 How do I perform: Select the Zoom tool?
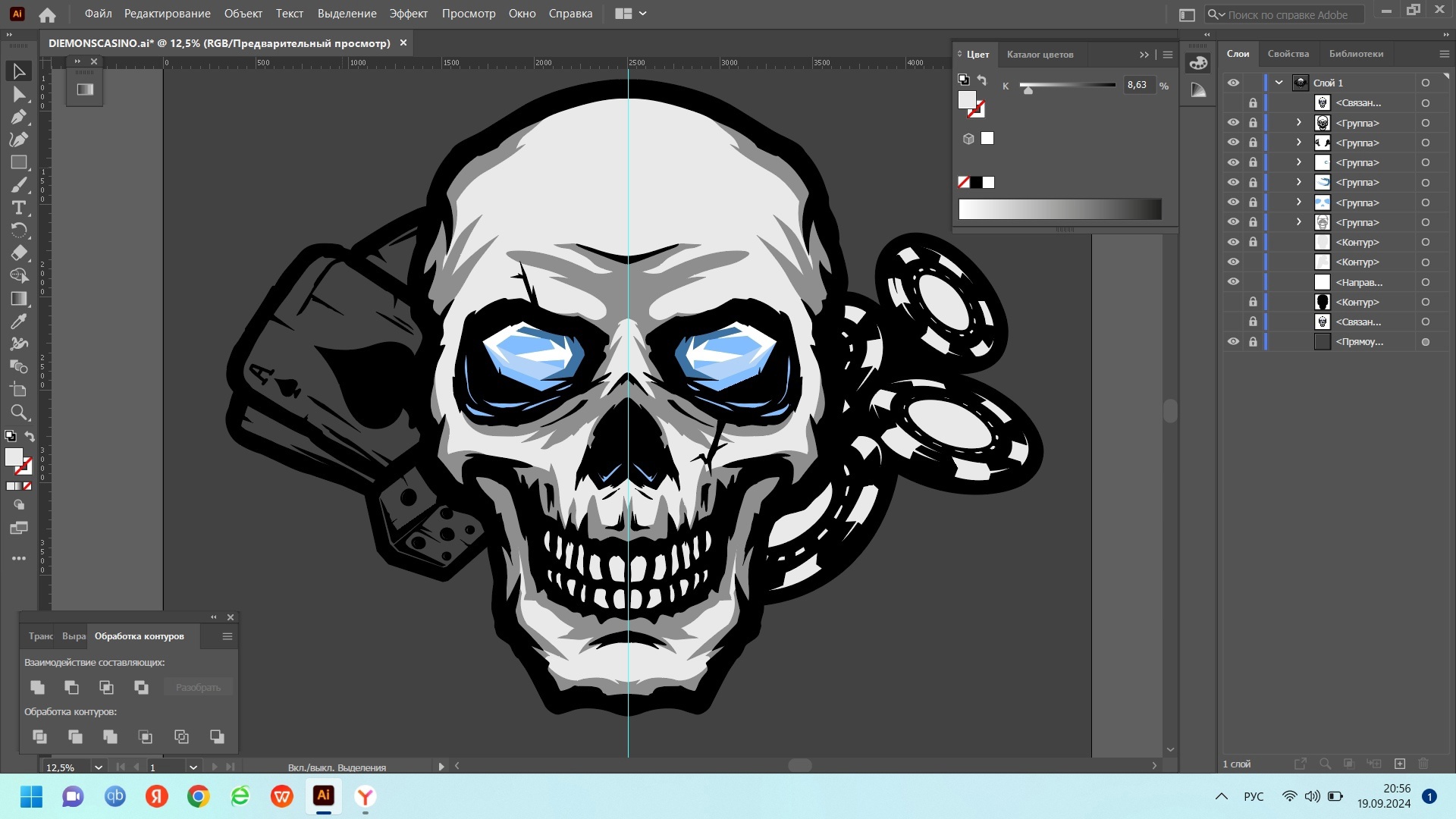[19, 413]
